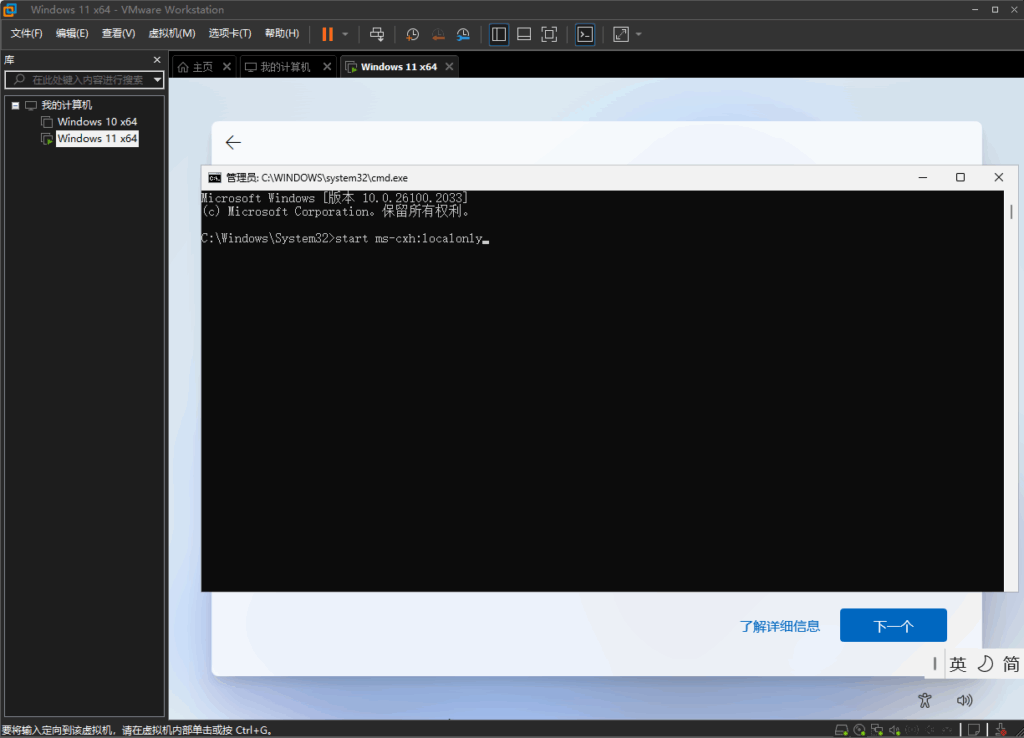The image size is (1024, 738).
Task: Click the cmd window scrollbar thumb
Action: click(x=1011, y=212)
